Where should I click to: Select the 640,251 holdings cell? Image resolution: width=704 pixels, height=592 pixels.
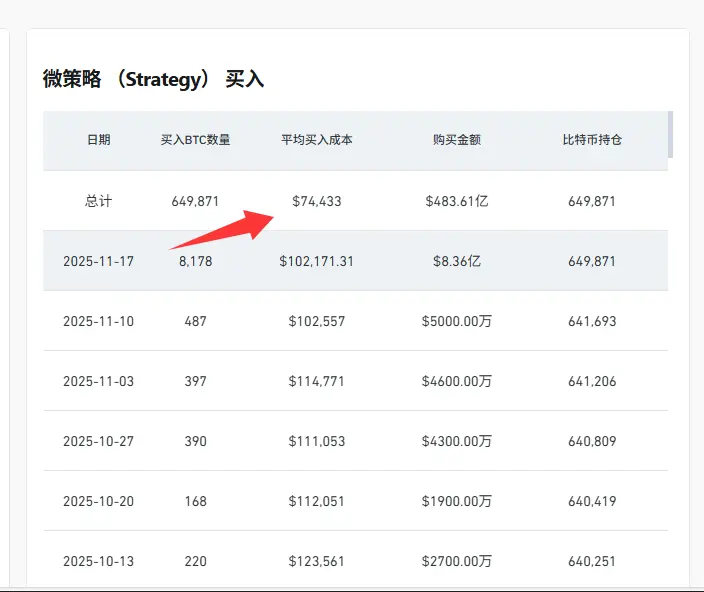coord(592,561)
